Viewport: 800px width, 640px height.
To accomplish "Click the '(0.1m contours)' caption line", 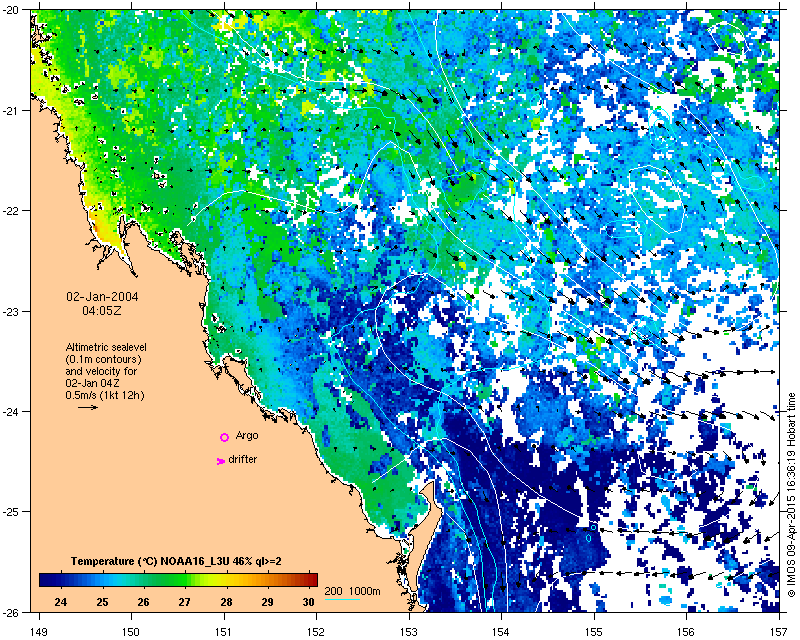I will [x=103, y=359].
